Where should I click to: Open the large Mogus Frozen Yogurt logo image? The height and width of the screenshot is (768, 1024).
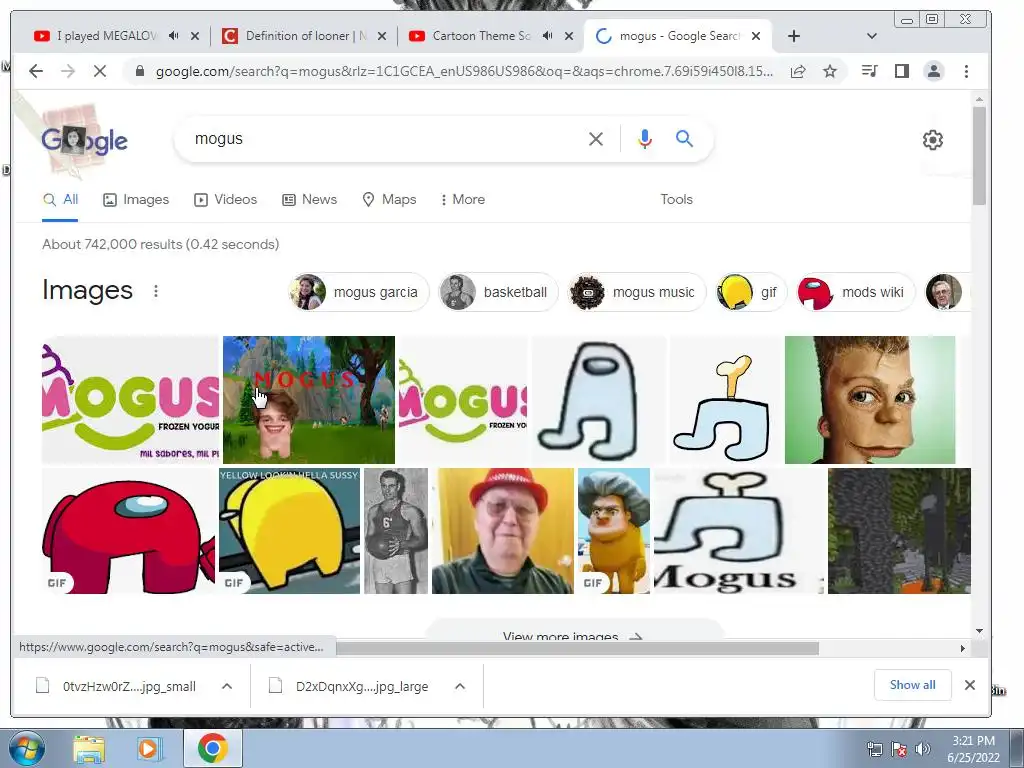click(130, 400)
